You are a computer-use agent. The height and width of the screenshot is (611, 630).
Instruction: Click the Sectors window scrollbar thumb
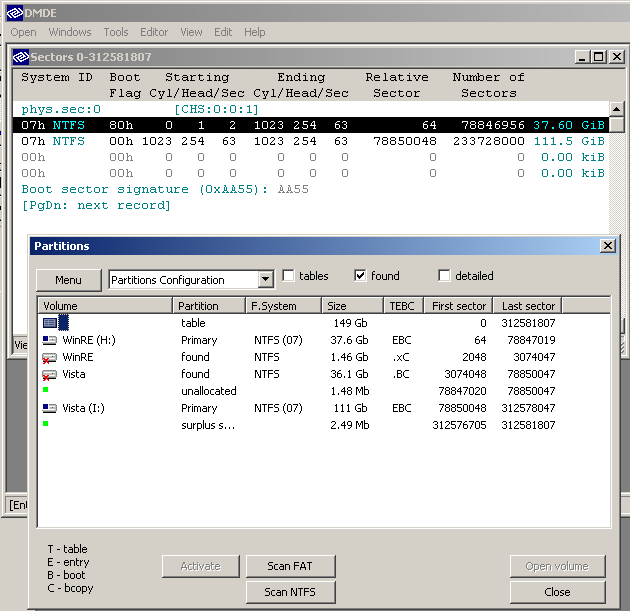(616, 125)
